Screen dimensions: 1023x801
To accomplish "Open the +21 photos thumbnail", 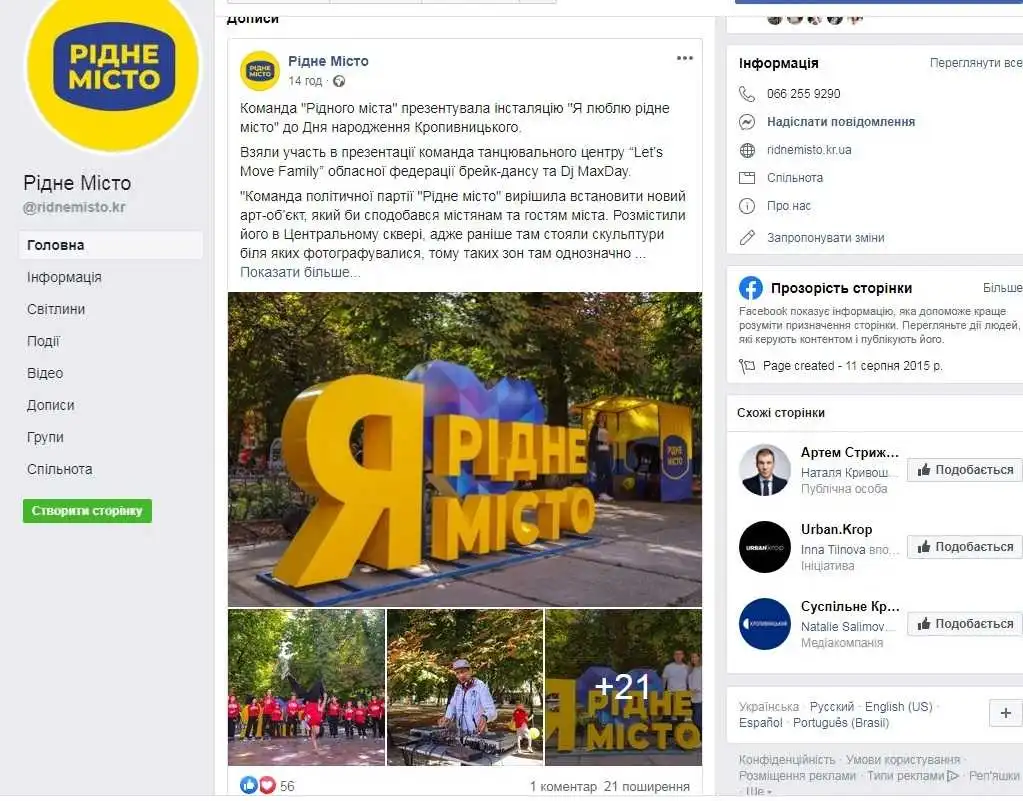I will click(623, 687).
